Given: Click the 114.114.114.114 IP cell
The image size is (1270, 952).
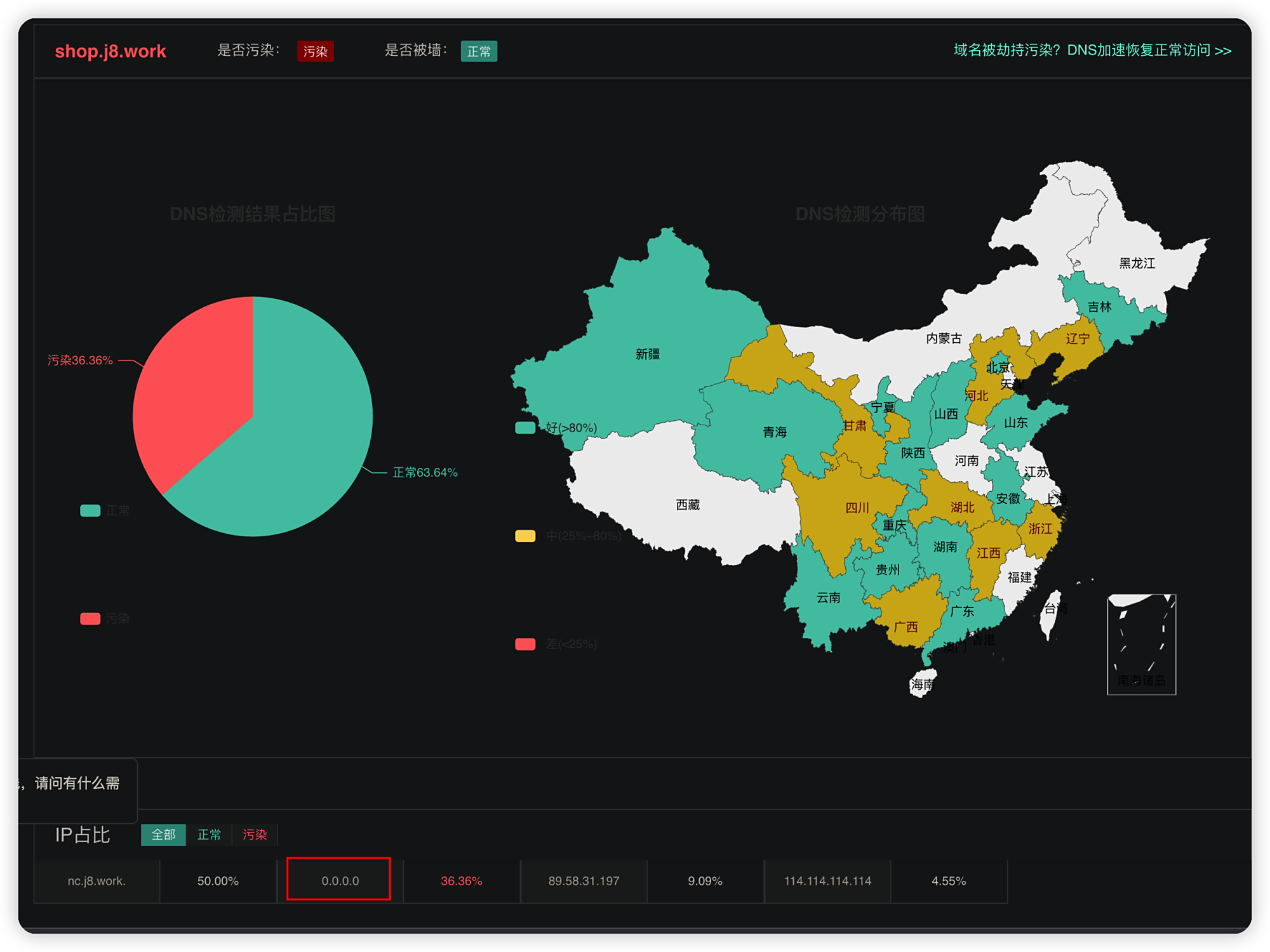Looking at the screenshot, I should (827, 880).
